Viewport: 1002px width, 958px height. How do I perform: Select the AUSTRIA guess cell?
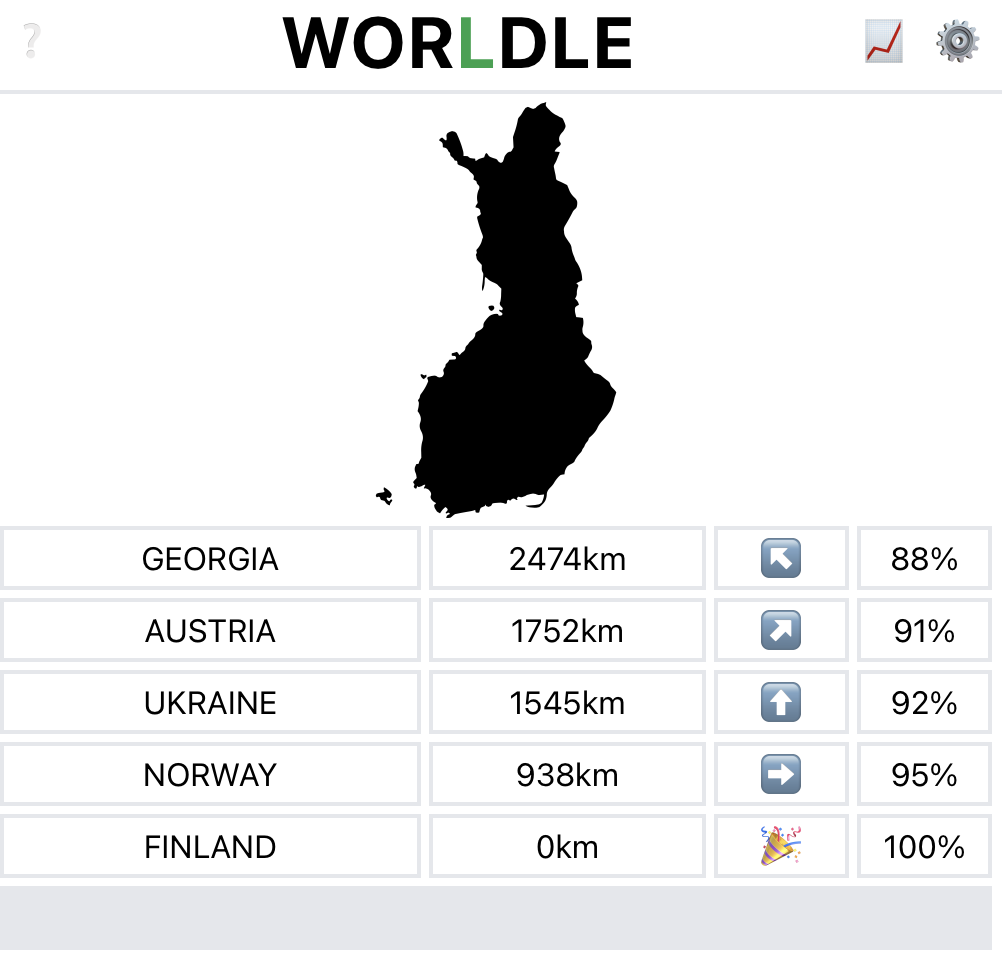point(210,630)
